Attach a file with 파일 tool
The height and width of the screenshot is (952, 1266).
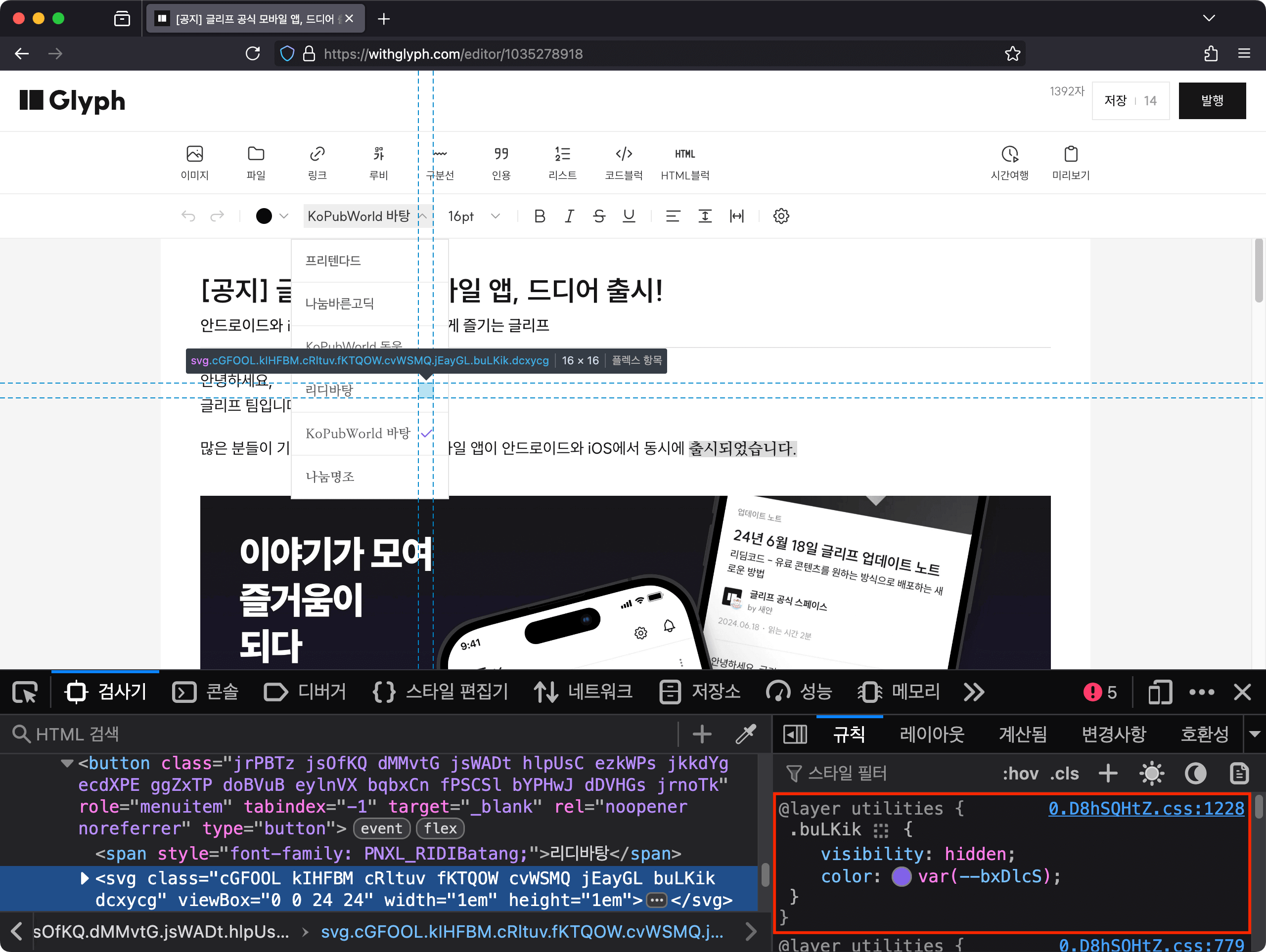coord(256,163)
